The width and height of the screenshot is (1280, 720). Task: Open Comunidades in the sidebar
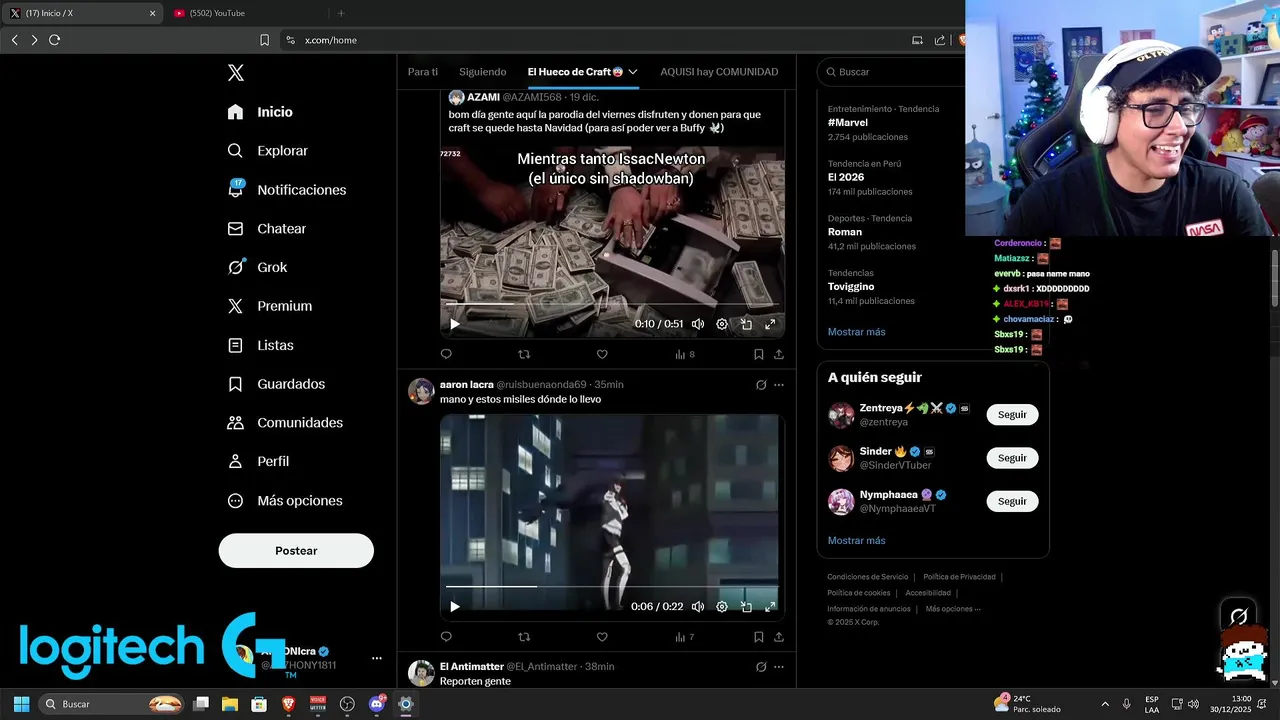click(x=285, y=423)
